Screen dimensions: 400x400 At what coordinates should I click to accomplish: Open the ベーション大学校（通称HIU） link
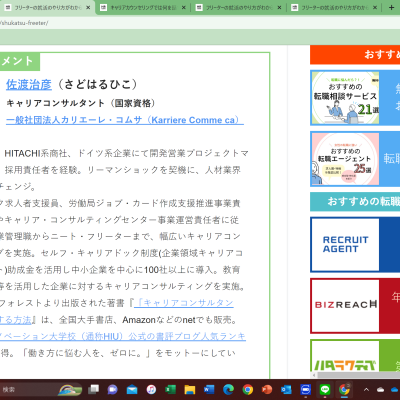pos(123,336)
